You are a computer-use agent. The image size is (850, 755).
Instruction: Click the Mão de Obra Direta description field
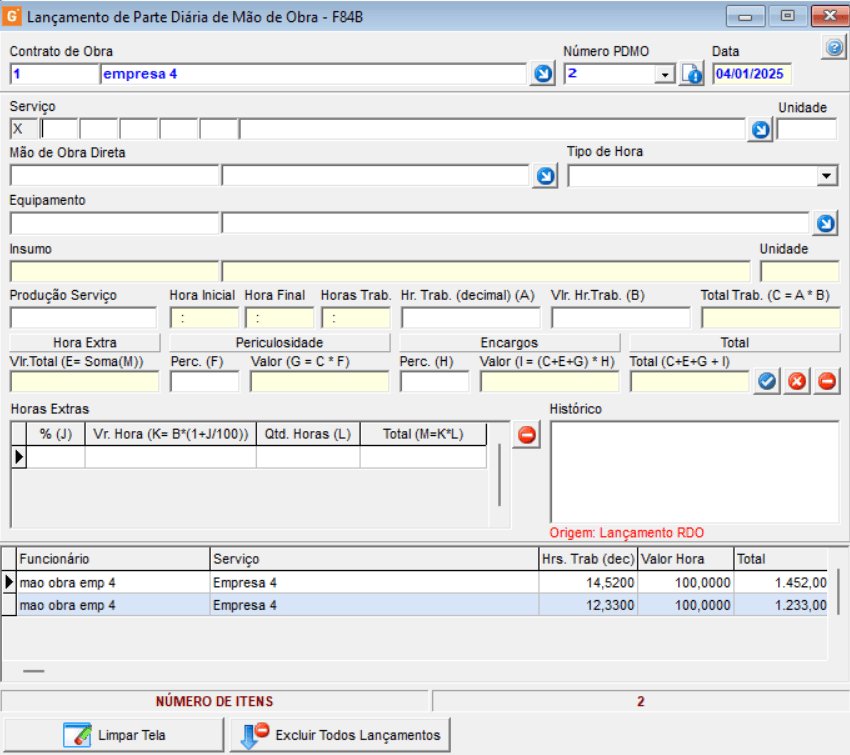pos(376,176)
